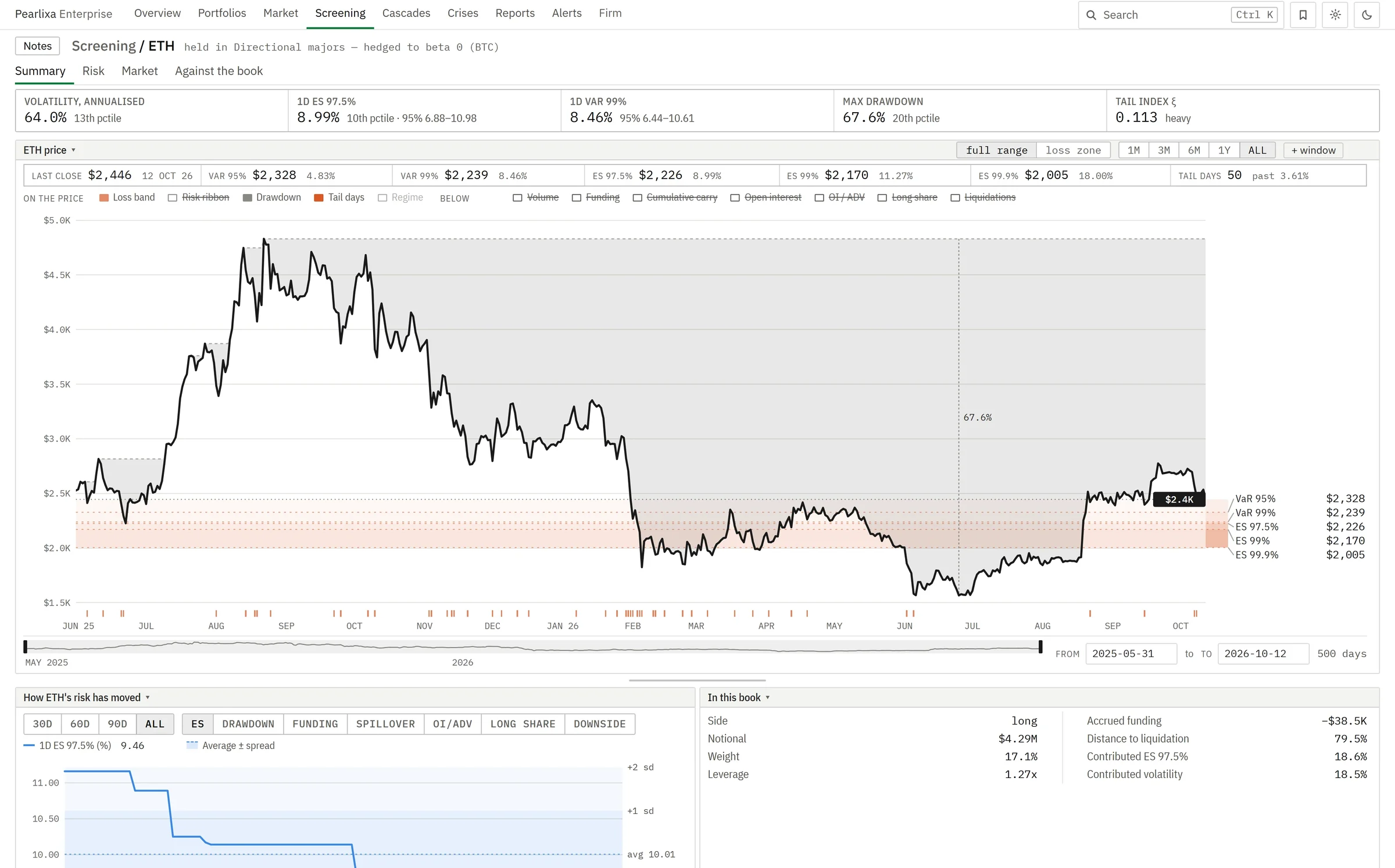Enable the Cumulative carry checkbox
This screenshot has width=1395, height=868.
point(638,198)
